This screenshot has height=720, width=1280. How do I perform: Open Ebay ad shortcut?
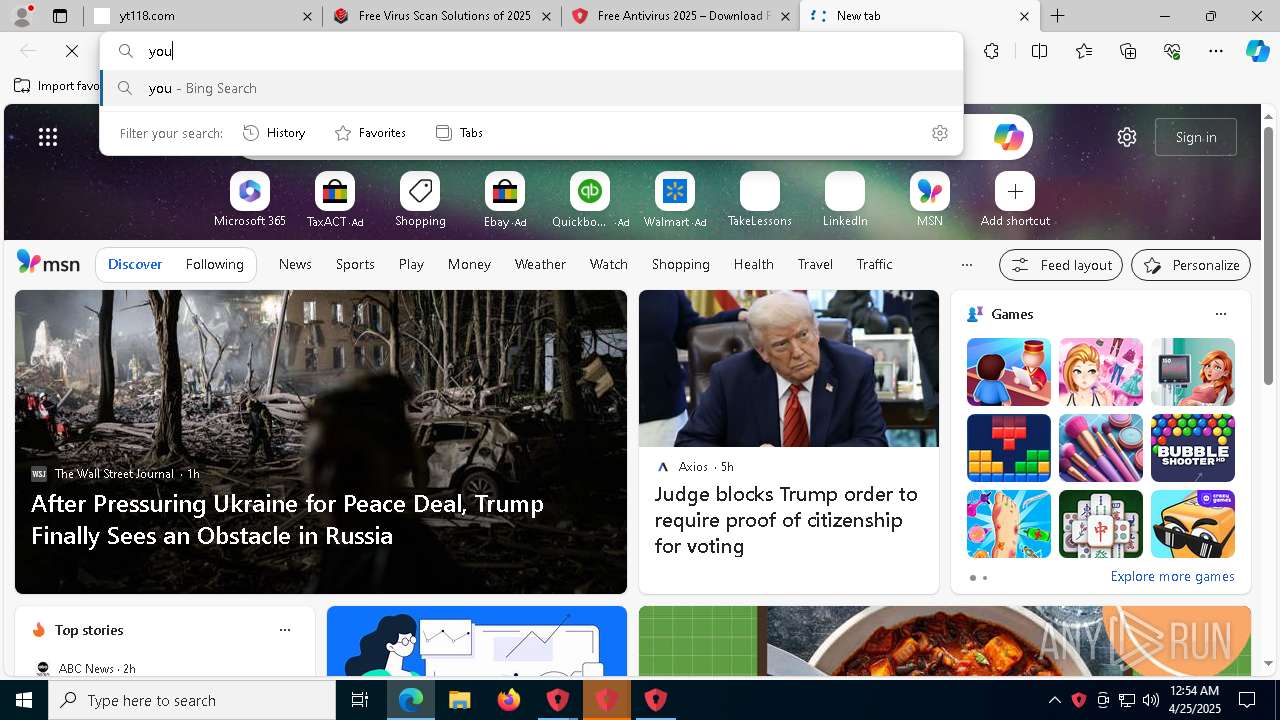[505, 200]
